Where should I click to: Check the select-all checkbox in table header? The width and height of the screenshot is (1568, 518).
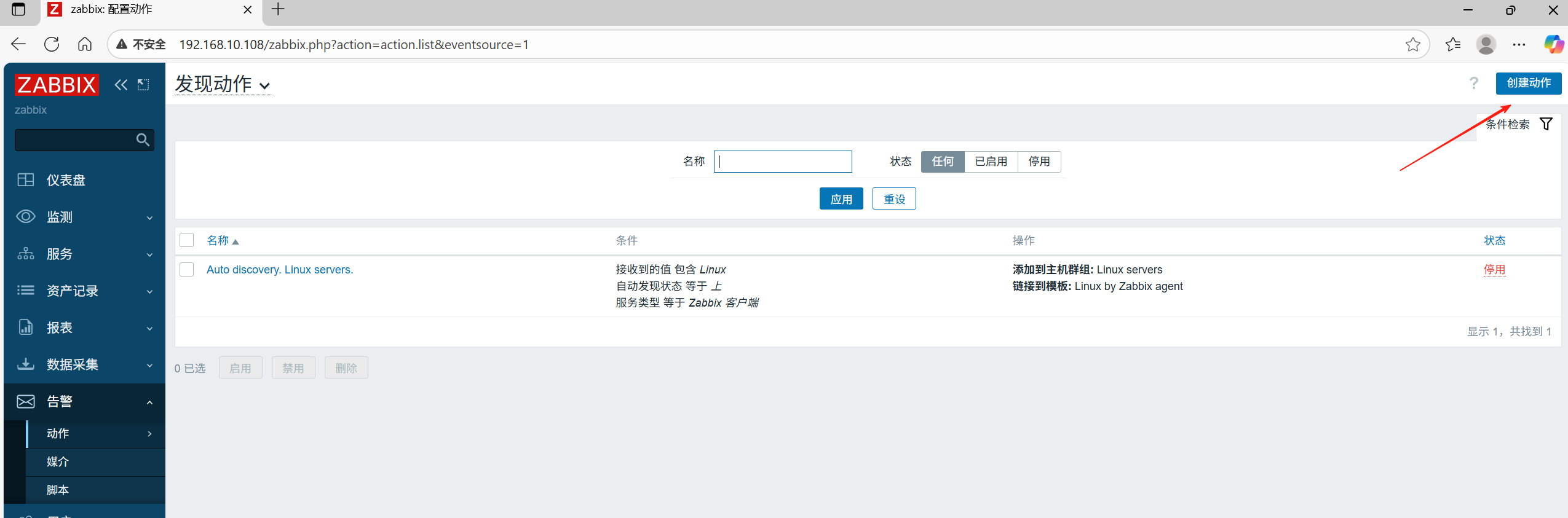pyautogui.click(x=187, y=240)
